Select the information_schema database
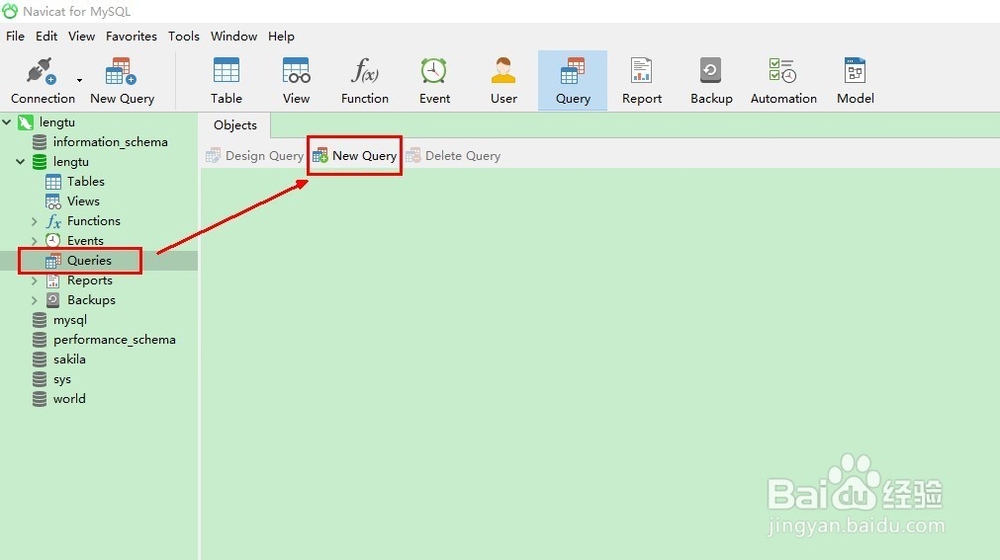1000x560 pixels. (x=110, y=142)
